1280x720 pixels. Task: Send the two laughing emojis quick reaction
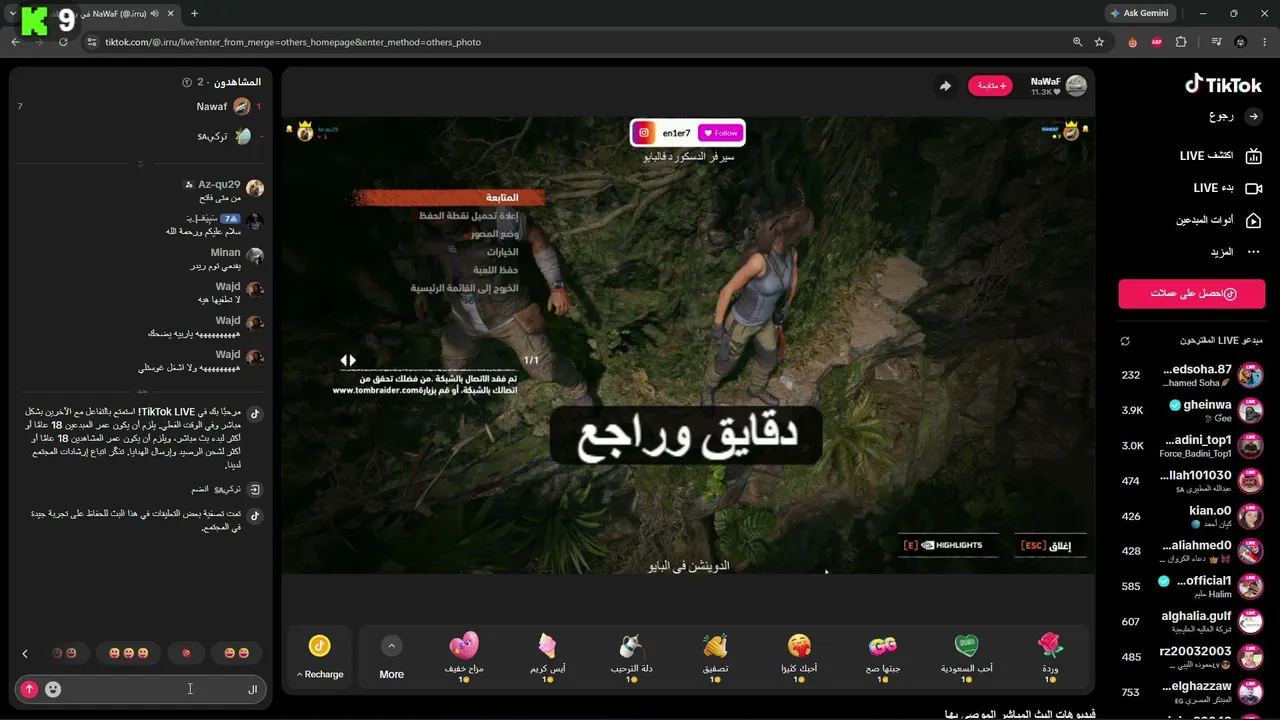coord(237,654)
